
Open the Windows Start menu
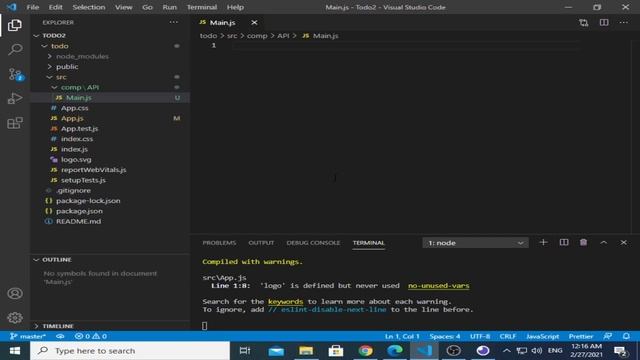click(15, 351)
